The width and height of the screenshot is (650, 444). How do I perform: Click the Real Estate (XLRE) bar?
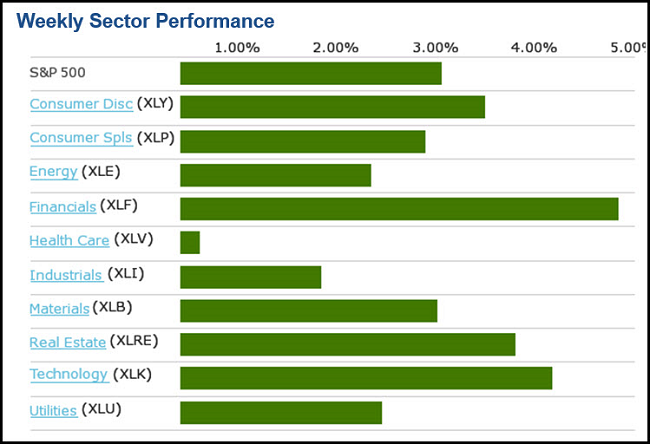(347, 344)
